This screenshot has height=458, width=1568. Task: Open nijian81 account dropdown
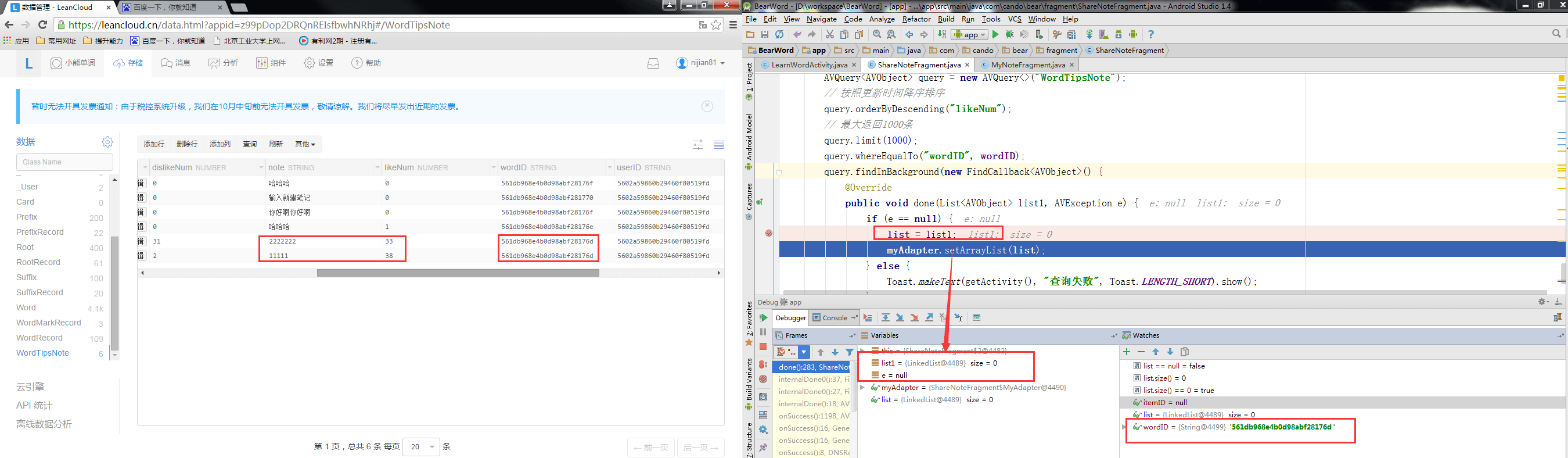pos(700,63)
